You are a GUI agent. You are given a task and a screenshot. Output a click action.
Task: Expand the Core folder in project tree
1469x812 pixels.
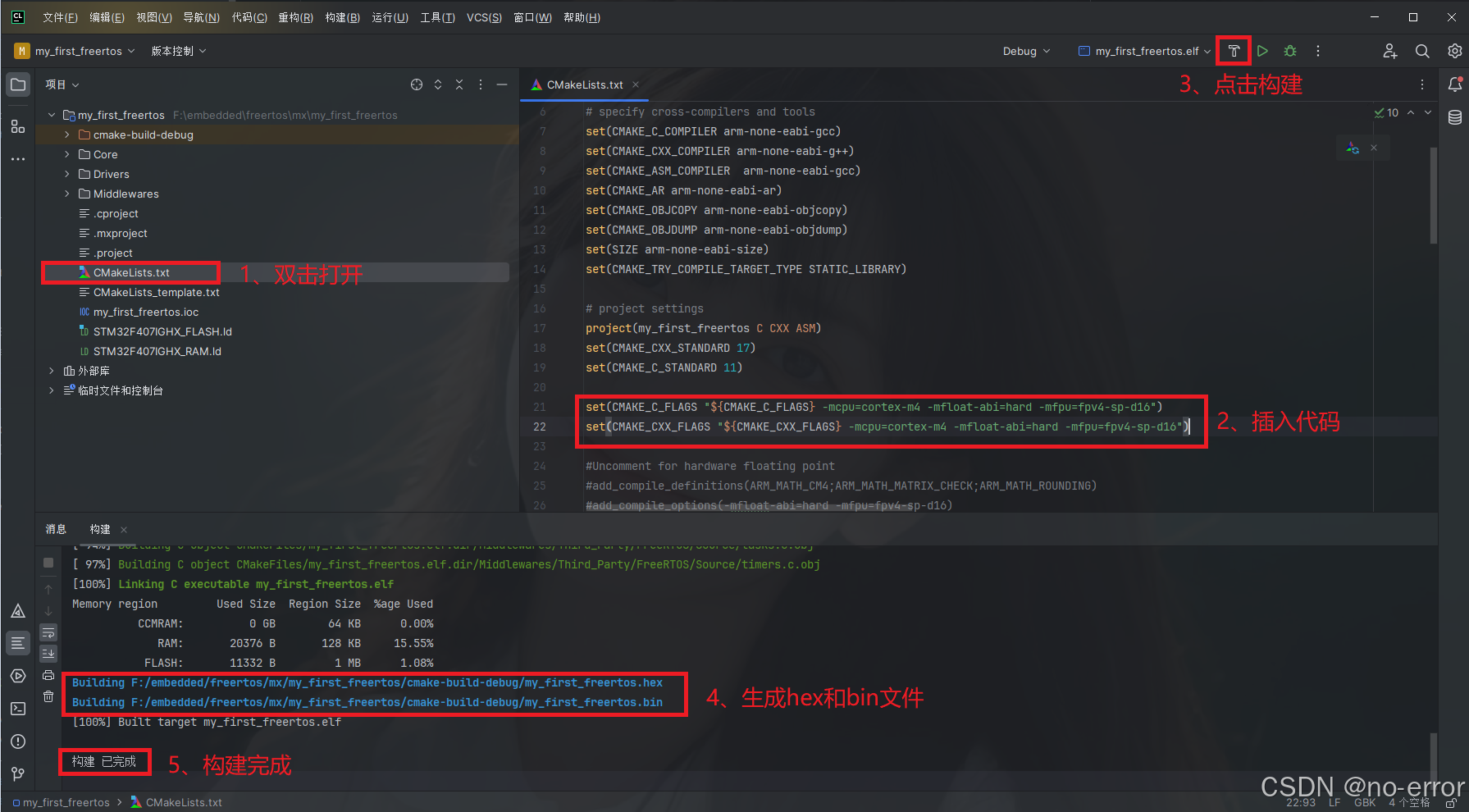pos(66,154)
